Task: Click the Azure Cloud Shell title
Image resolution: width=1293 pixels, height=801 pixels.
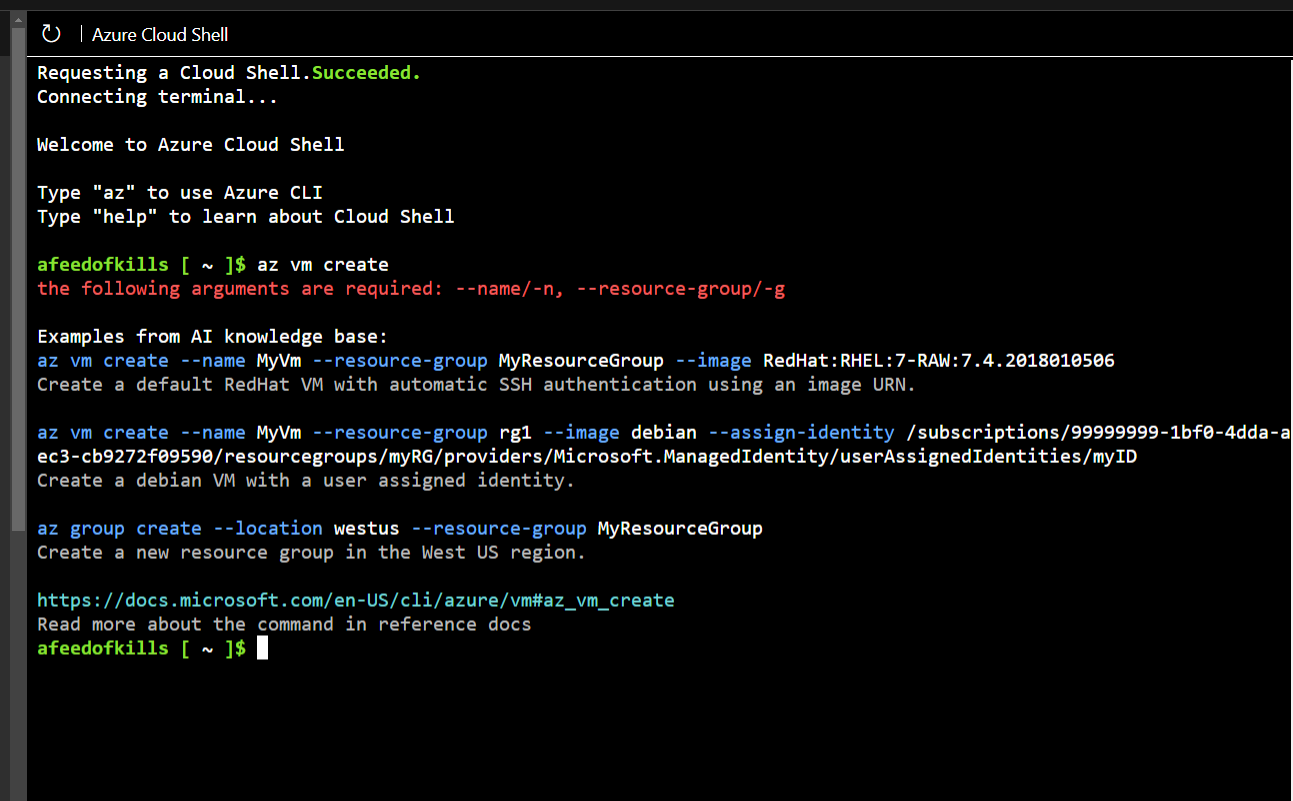Action: 160,34
